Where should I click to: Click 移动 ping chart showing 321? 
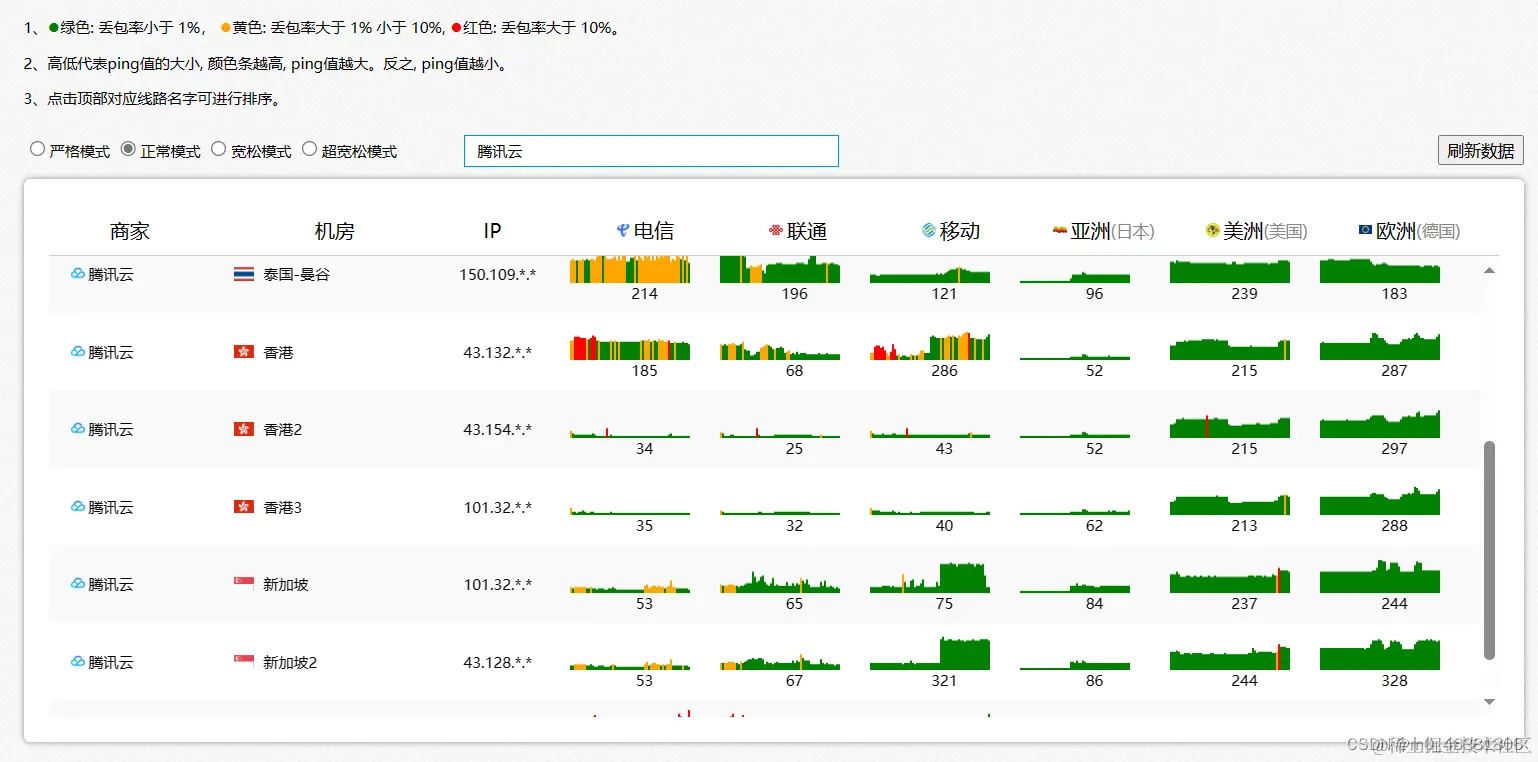click(930, 654)
